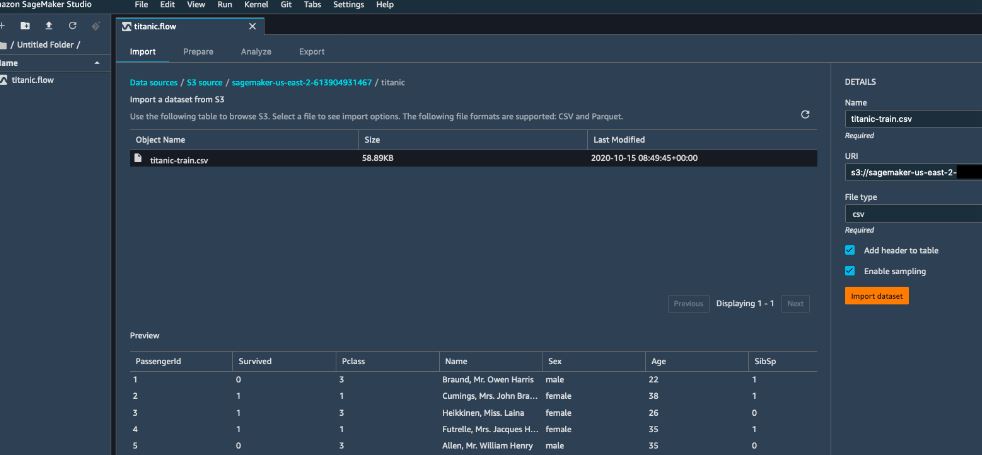
Task: Click the titanic.flow tab label
Action: [155, 26]
